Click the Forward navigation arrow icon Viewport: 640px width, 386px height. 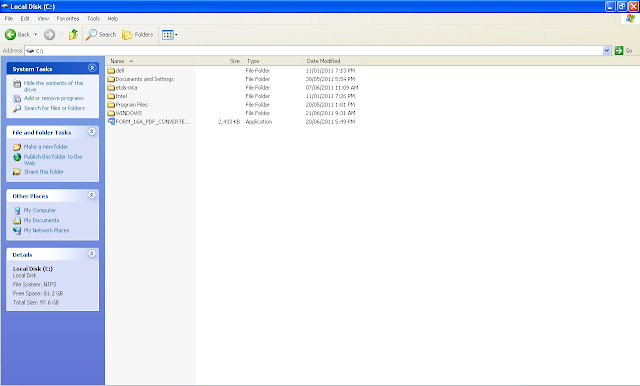point(49,35)
